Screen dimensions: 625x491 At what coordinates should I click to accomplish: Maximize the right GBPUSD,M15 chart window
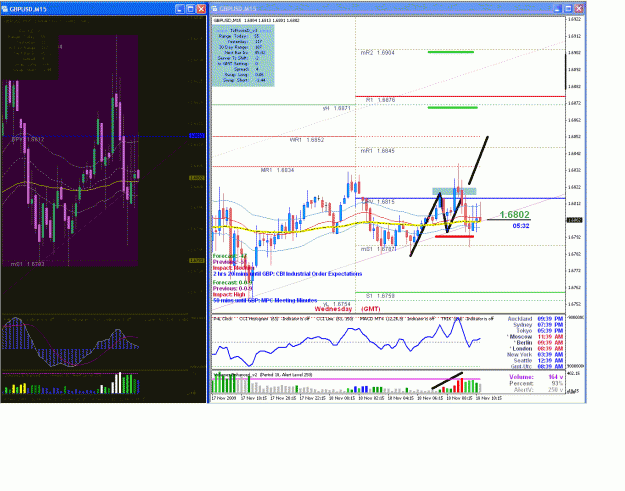coord(568,8)
